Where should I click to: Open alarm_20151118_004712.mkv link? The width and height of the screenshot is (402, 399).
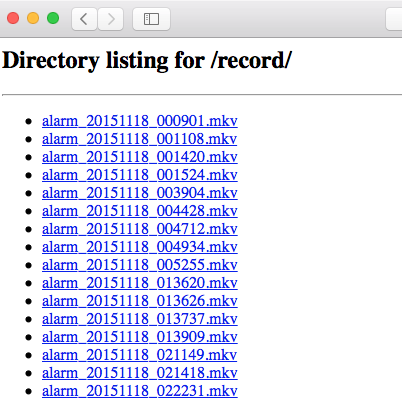click(x=140, y=229)
